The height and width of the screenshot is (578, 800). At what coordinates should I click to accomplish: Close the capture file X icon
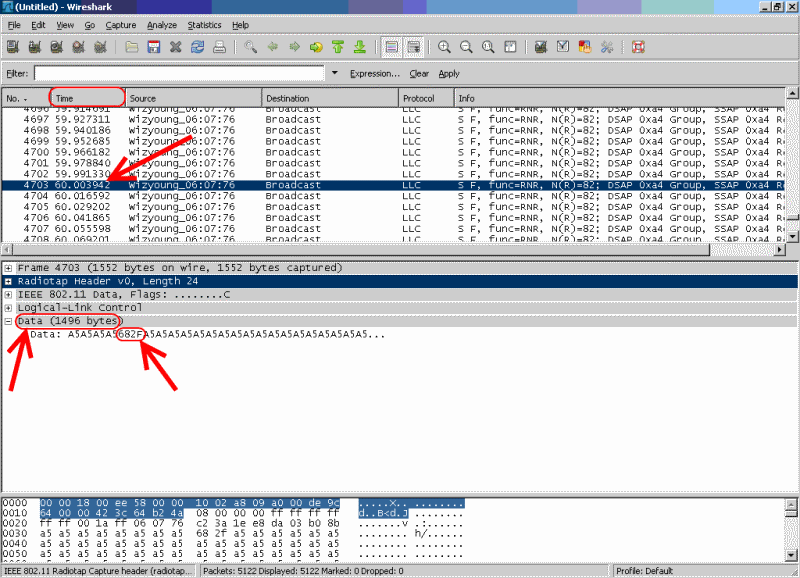[176, 47]
